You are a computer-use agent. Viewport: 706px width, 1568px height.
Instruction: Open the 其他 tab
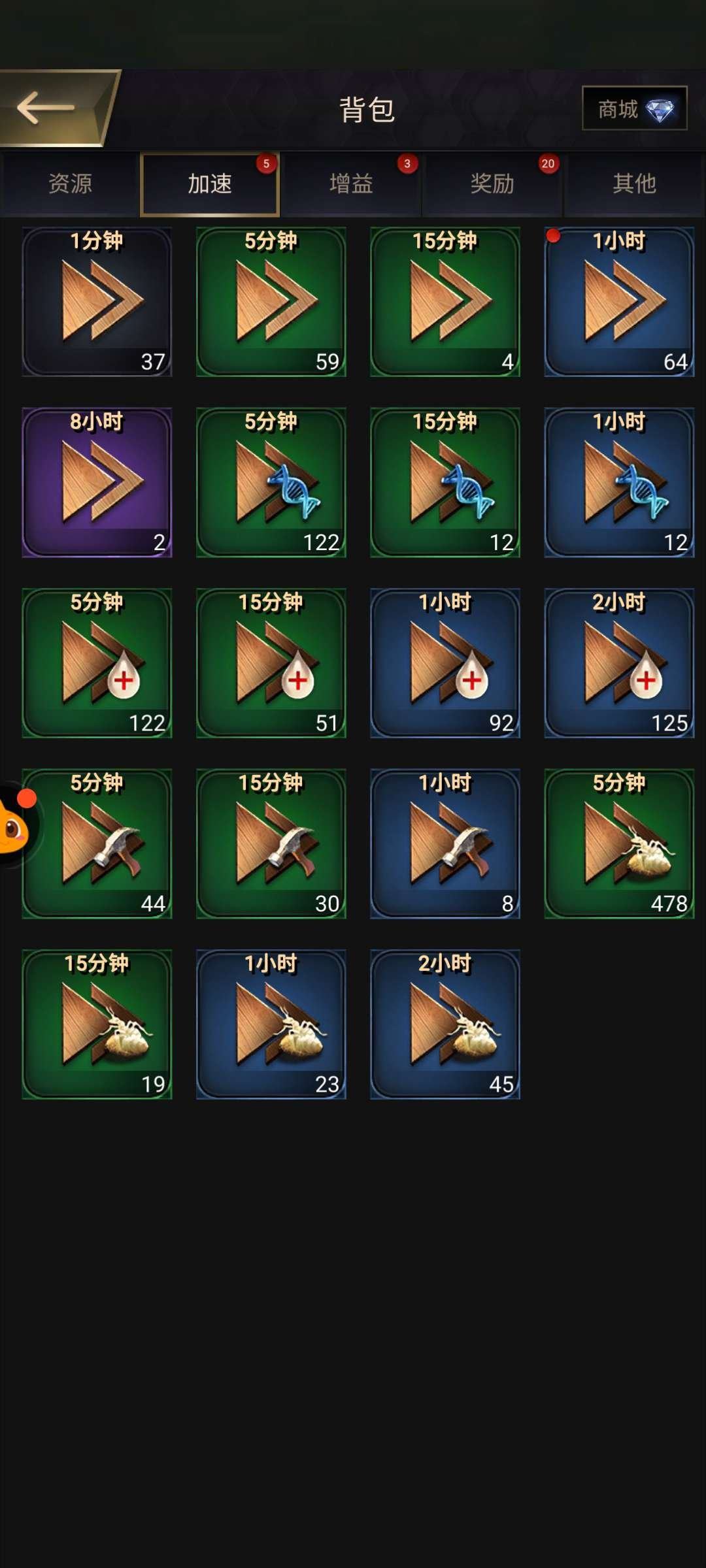634,184
